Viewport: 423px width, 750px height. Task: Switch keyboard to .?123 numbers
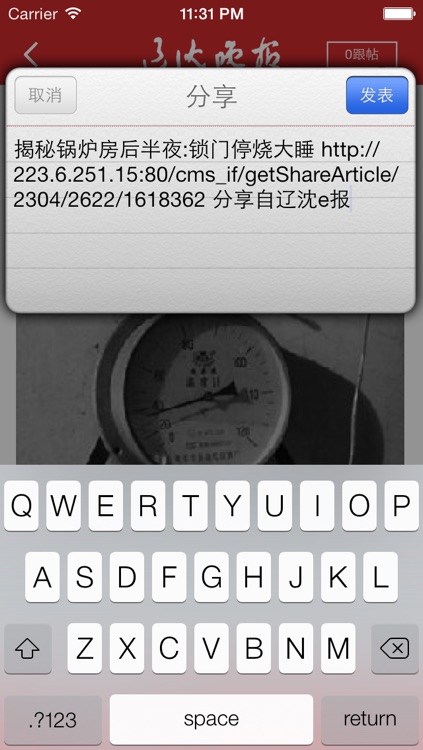(x=53, y=719)
